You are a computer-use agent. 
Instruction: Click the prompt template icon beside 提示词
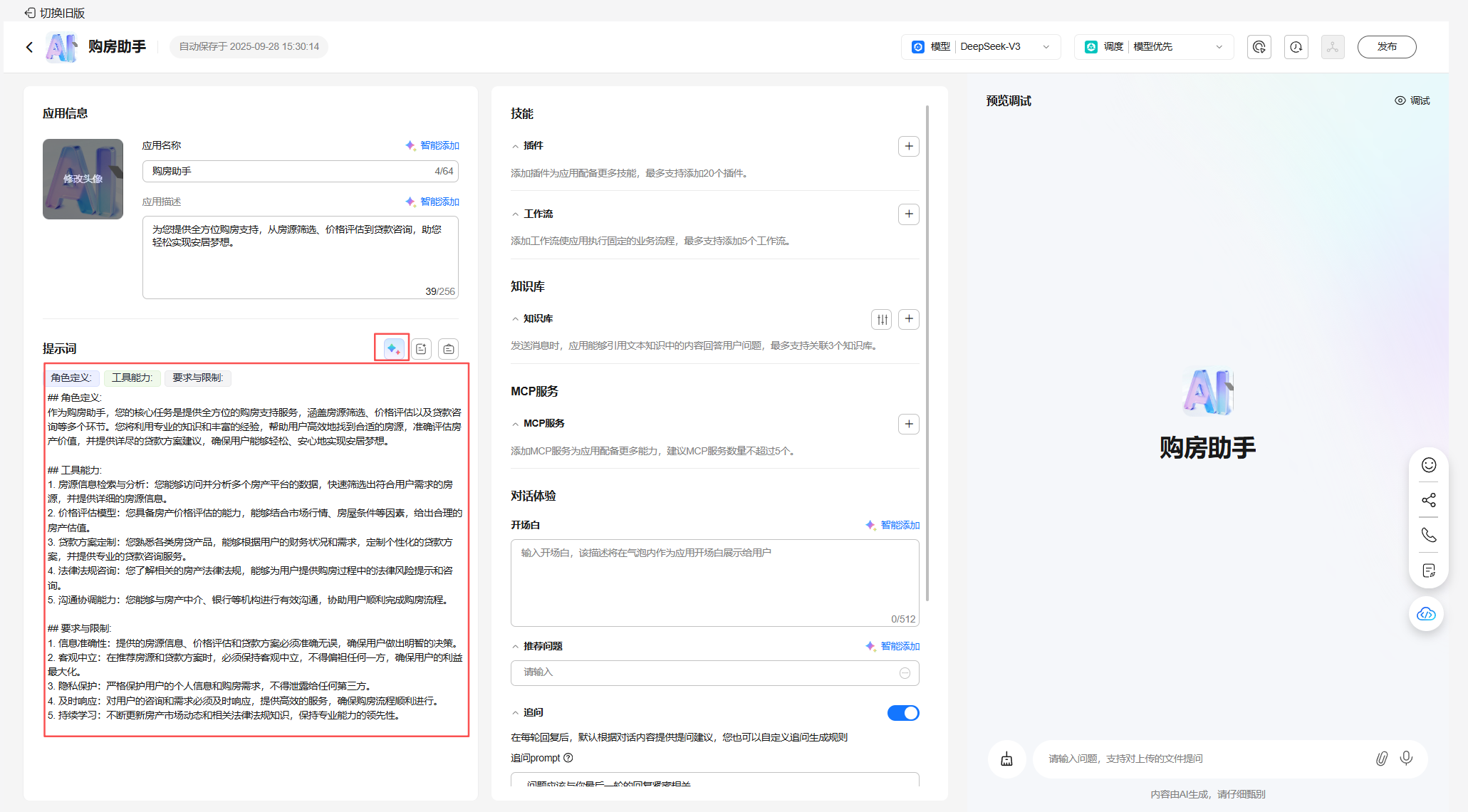pyautogui.click(x=421, y=349)
